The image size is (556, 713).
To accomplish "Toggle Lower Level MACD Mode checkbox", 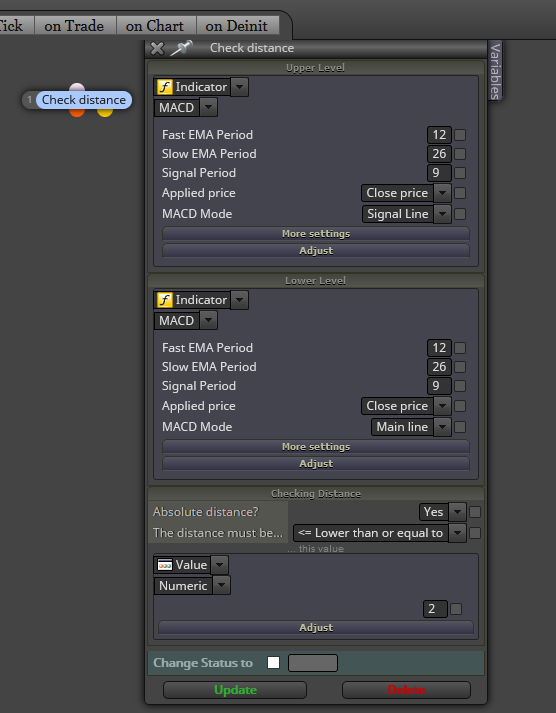I will click(460, 427).
